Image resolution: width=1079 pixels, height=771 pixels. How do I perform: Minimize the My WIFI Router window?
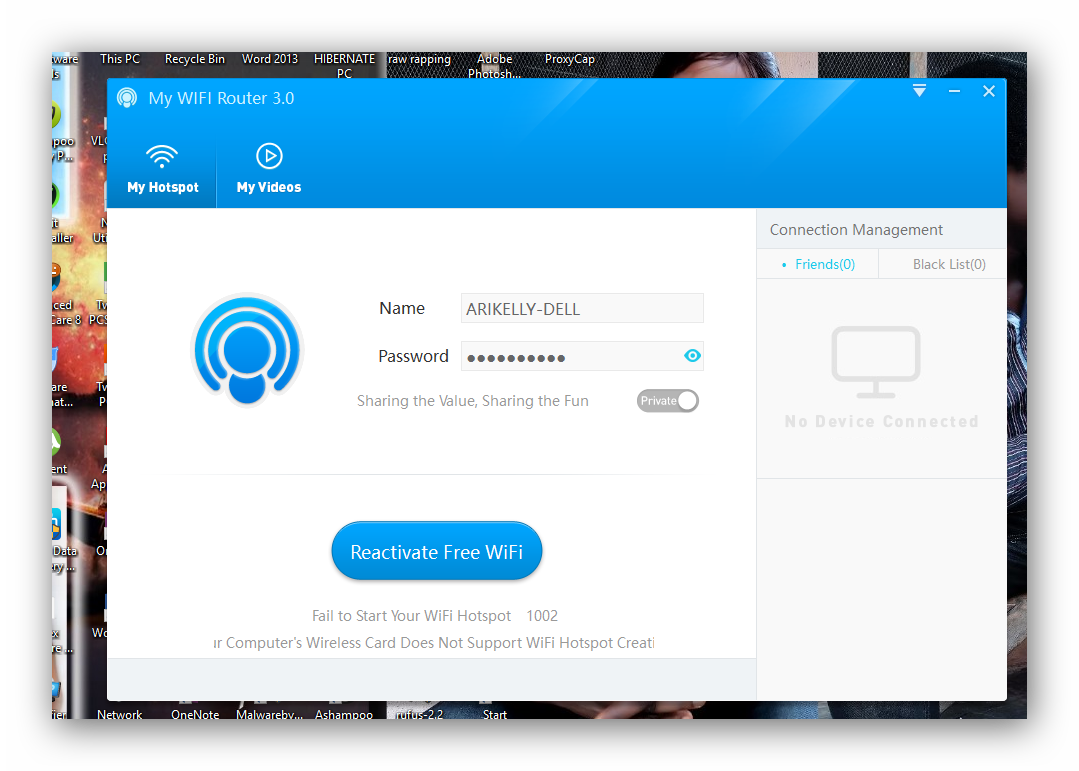(x=954, y=91)
